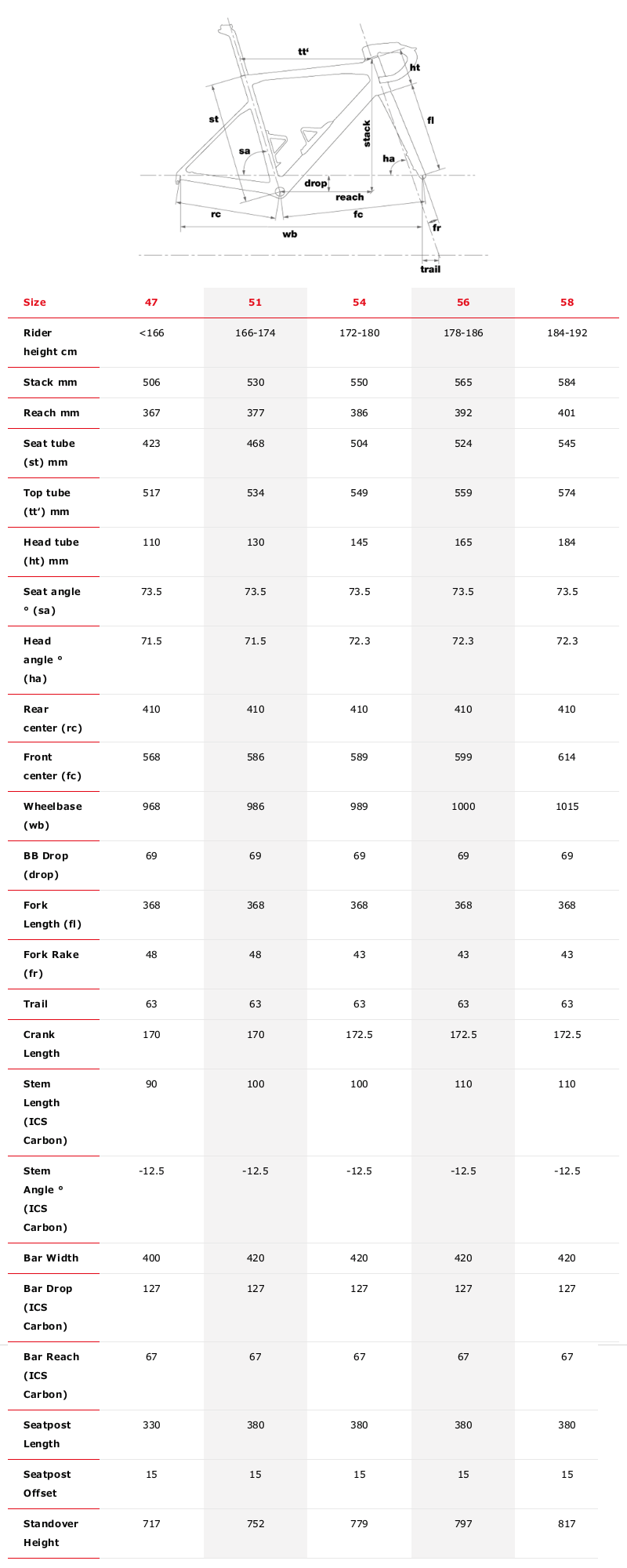627x1568 pixels.
Task: Click the Trail row label
Action: 35,1004
